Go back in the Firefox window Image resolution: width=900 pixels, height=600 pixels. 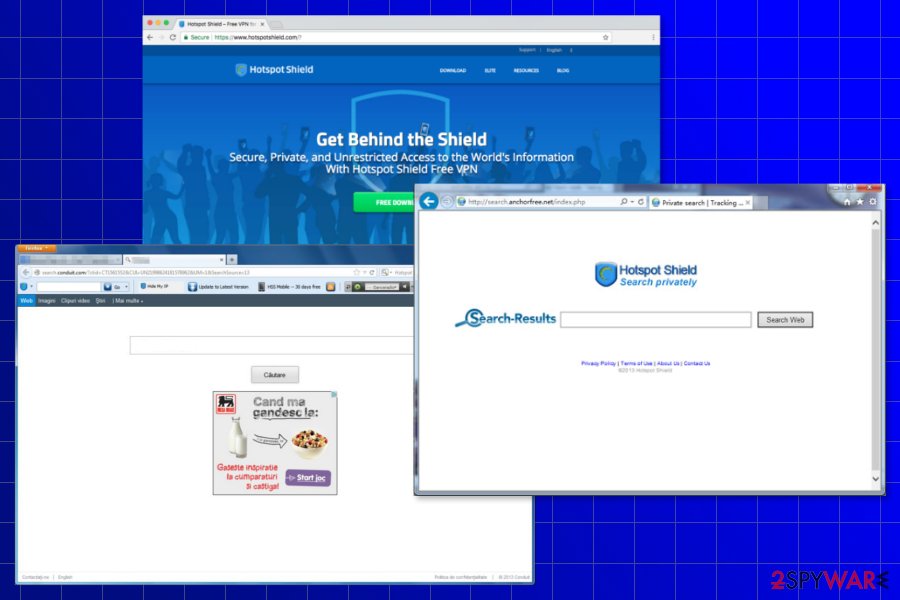(25, 272)
